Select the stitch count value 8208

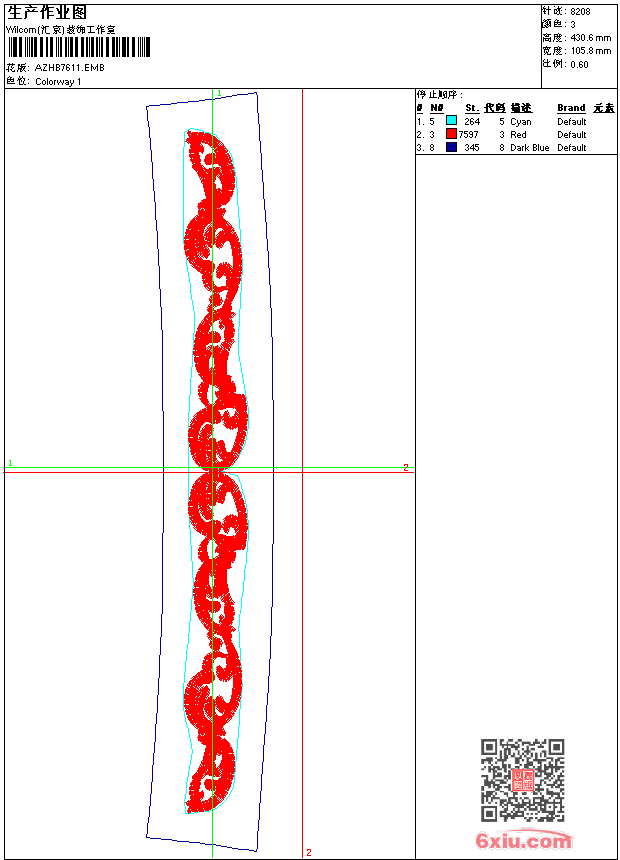(580, 12)
